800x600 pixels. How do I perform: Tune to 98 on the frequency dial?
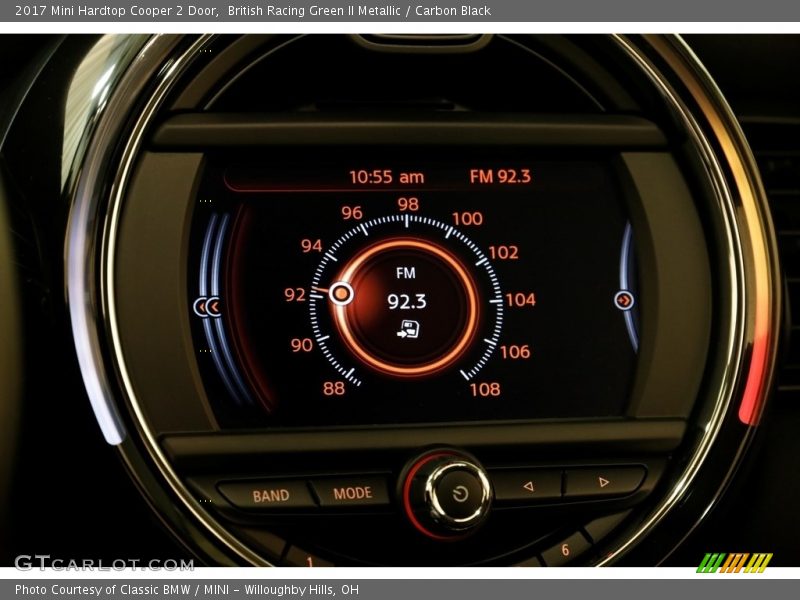pos(407,204)
